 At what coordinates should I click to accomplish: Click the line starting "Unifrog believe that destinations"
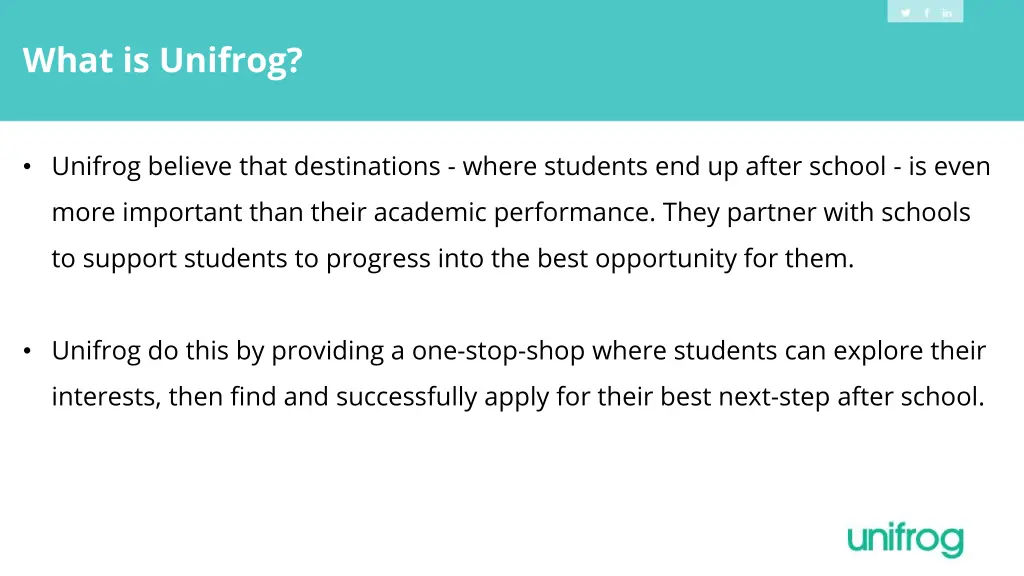click(520, 166)
